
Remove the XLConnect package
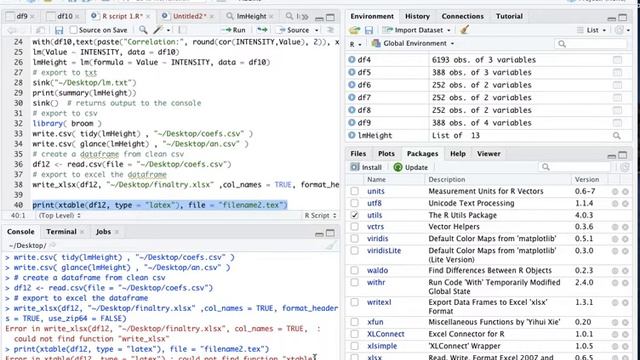(x=625, y=334)
